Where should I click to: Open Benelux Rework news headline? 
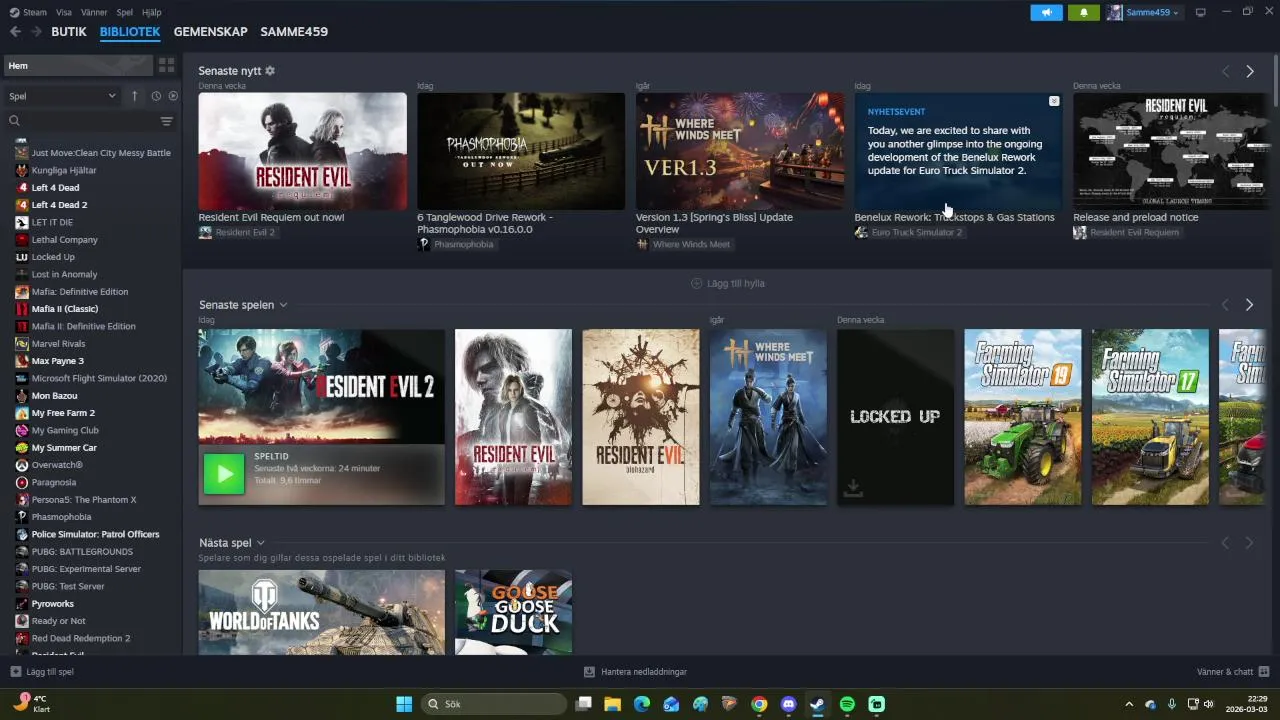point(954,217)
